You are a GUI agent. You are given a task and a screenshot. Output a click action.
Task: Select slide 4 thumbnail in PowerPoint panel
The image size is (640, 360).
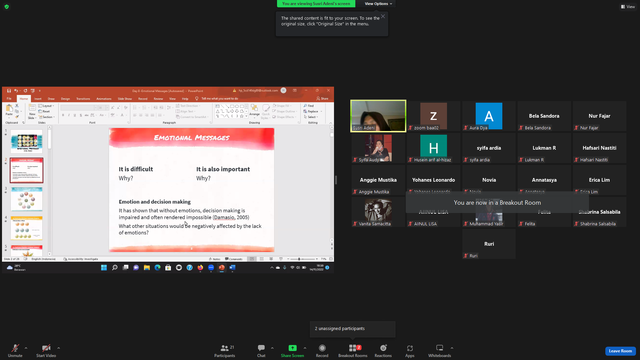[x=27, y=228]
